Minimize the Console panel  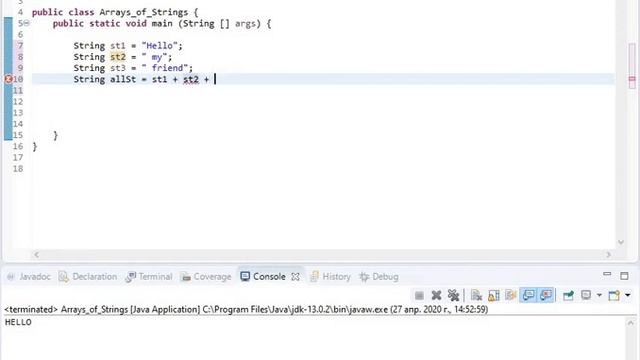coord(607,274)
